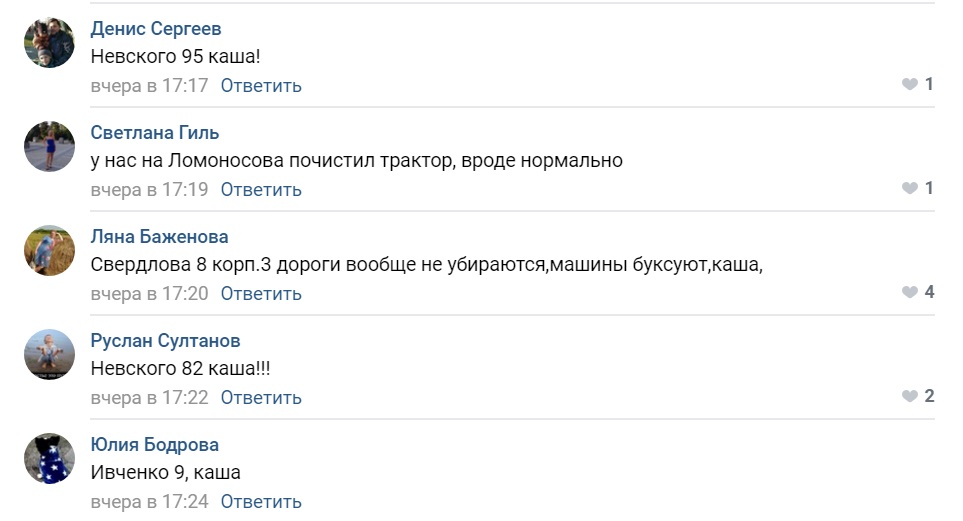Viewport: 963px width, 521px height.
Task: Reply to the Невского 82 comment
Action: pos(261,398)
